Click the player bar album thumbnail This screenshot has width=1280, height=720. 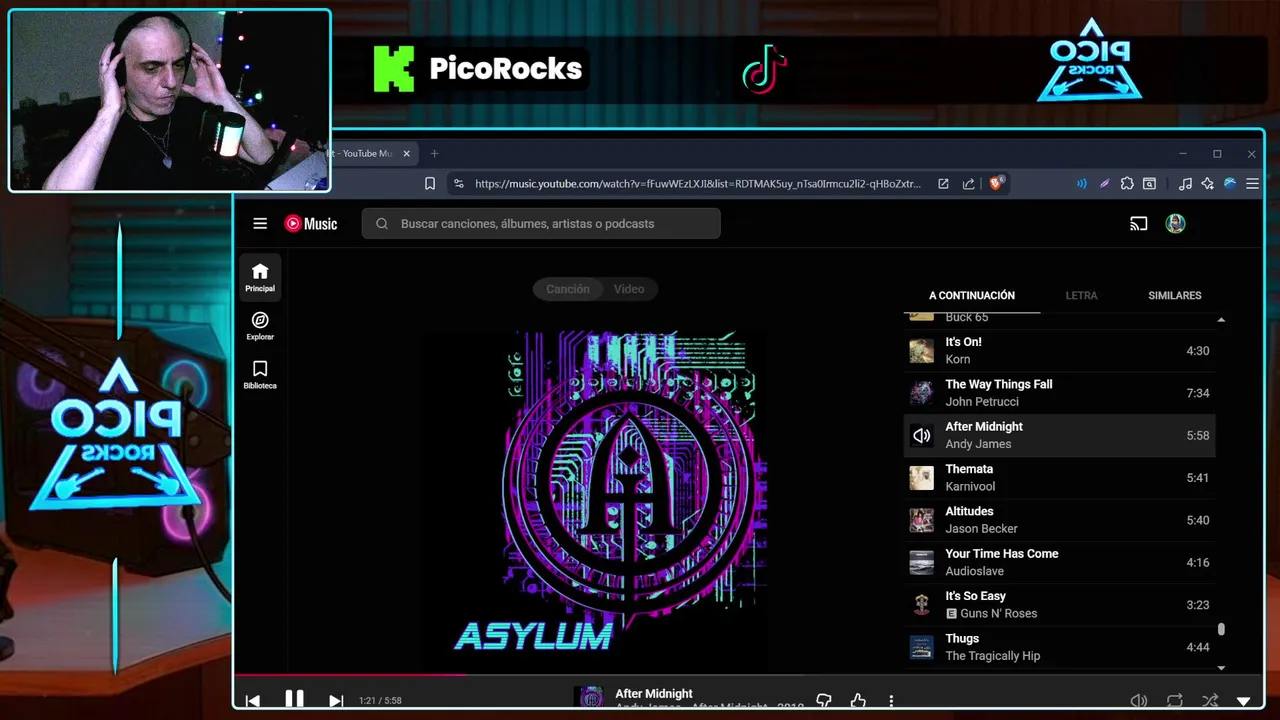click(591, 698)
